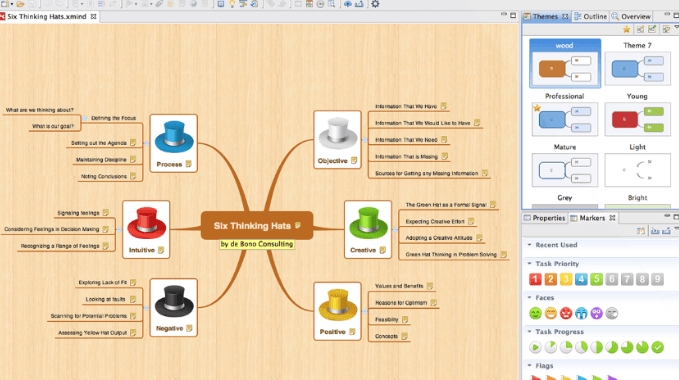Select priority 2 orange marker
This screenshot has height=380, width=679.
click(550, 279)
